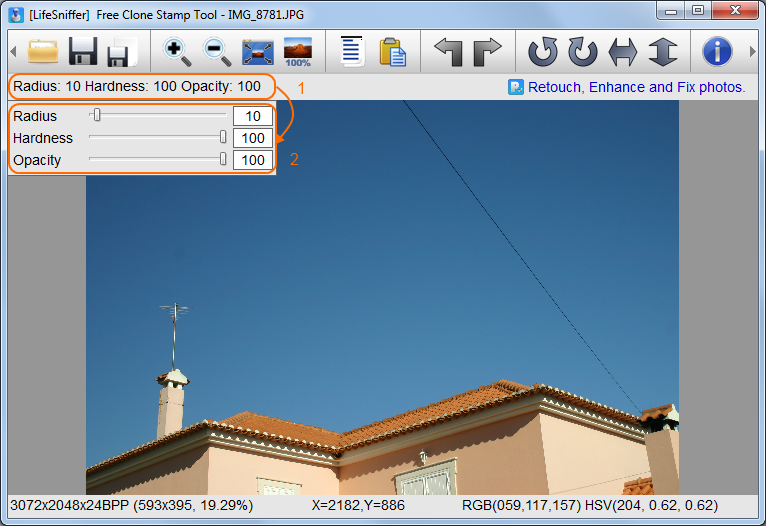Save the image with the floppy disk icon
The width and height of the screenshot is (766, 526).
[83, 51]
